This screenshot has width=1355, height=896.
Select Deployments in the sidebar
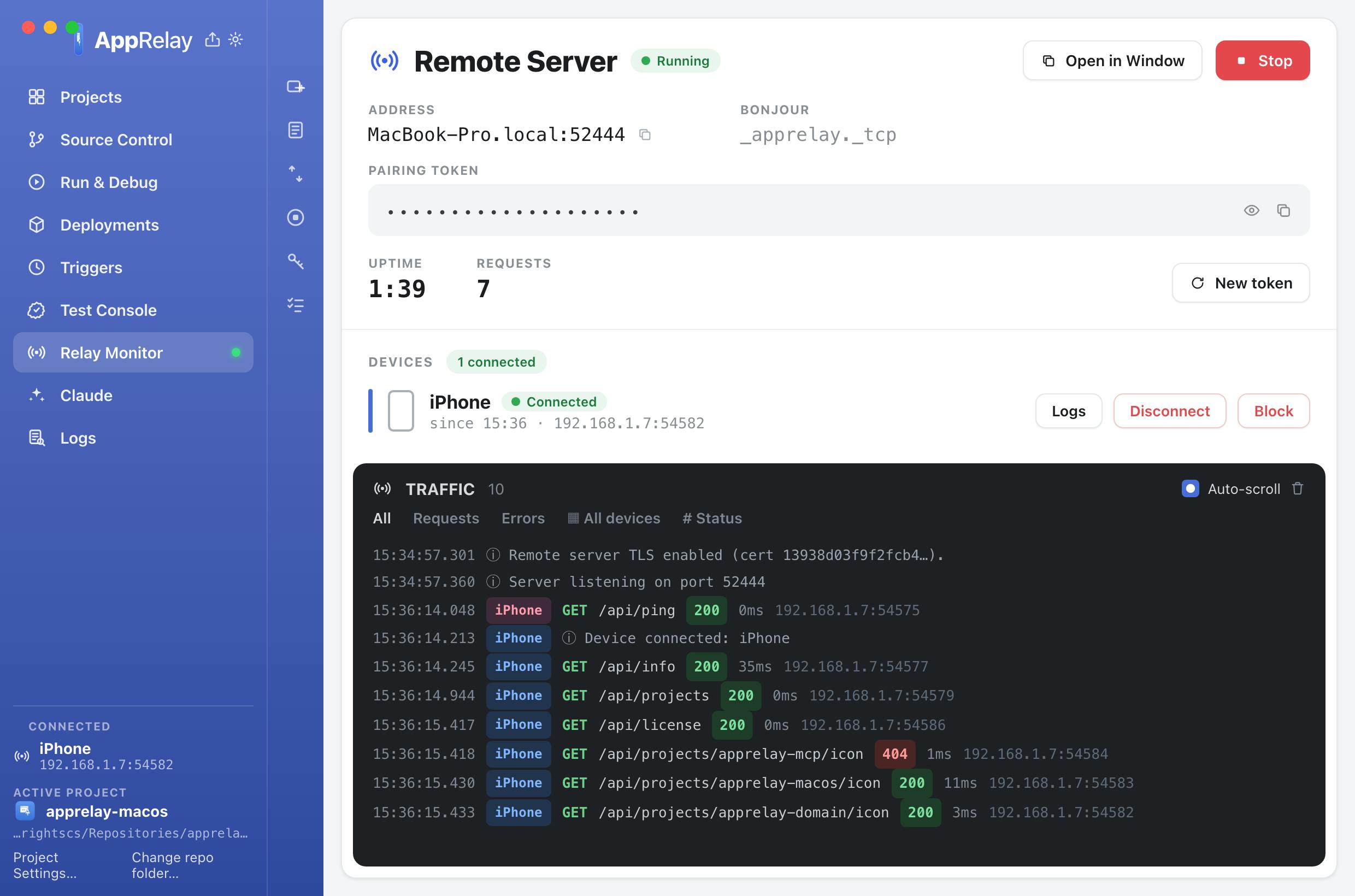133,225
